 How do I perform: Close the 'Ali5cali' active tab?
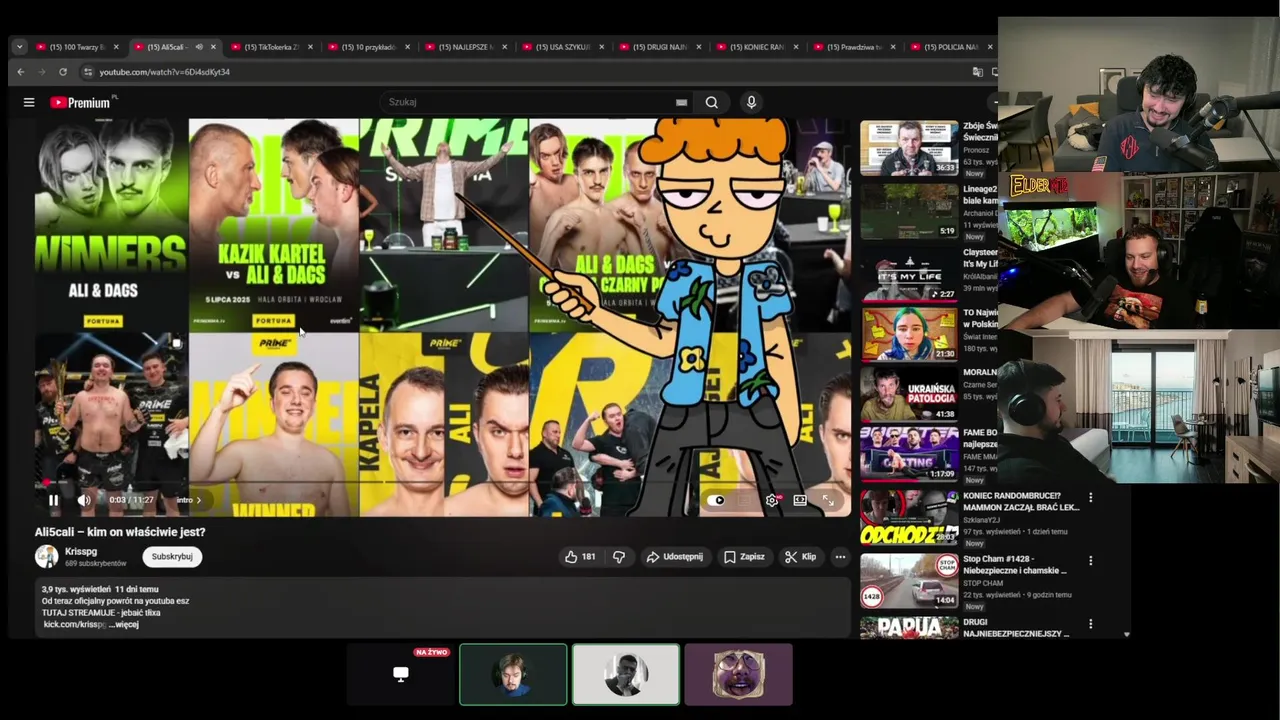(213, 47)
